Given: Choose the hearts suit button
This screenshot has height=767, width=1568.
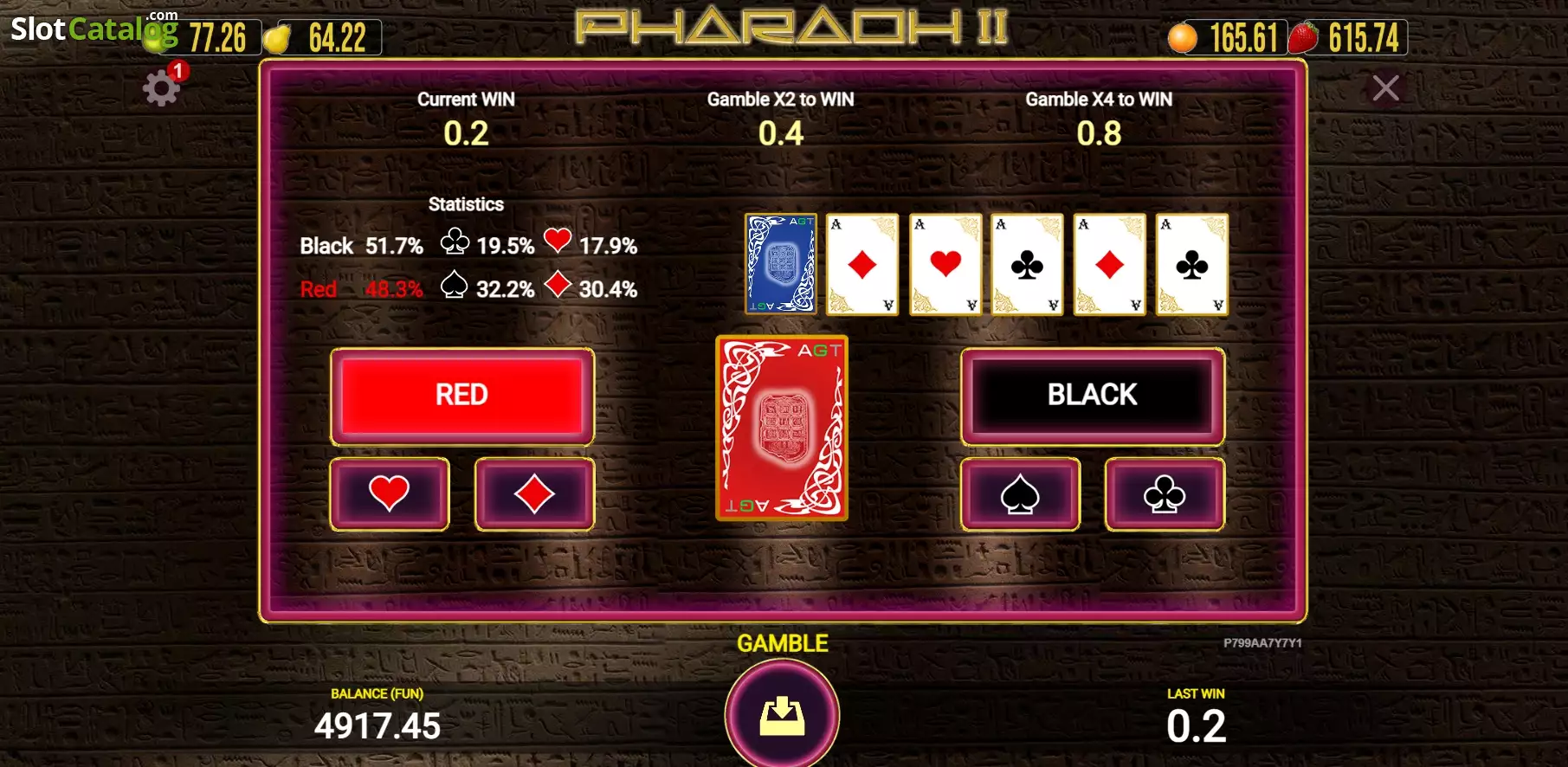Looking at the screenshot, I should (x=390, y=493).
